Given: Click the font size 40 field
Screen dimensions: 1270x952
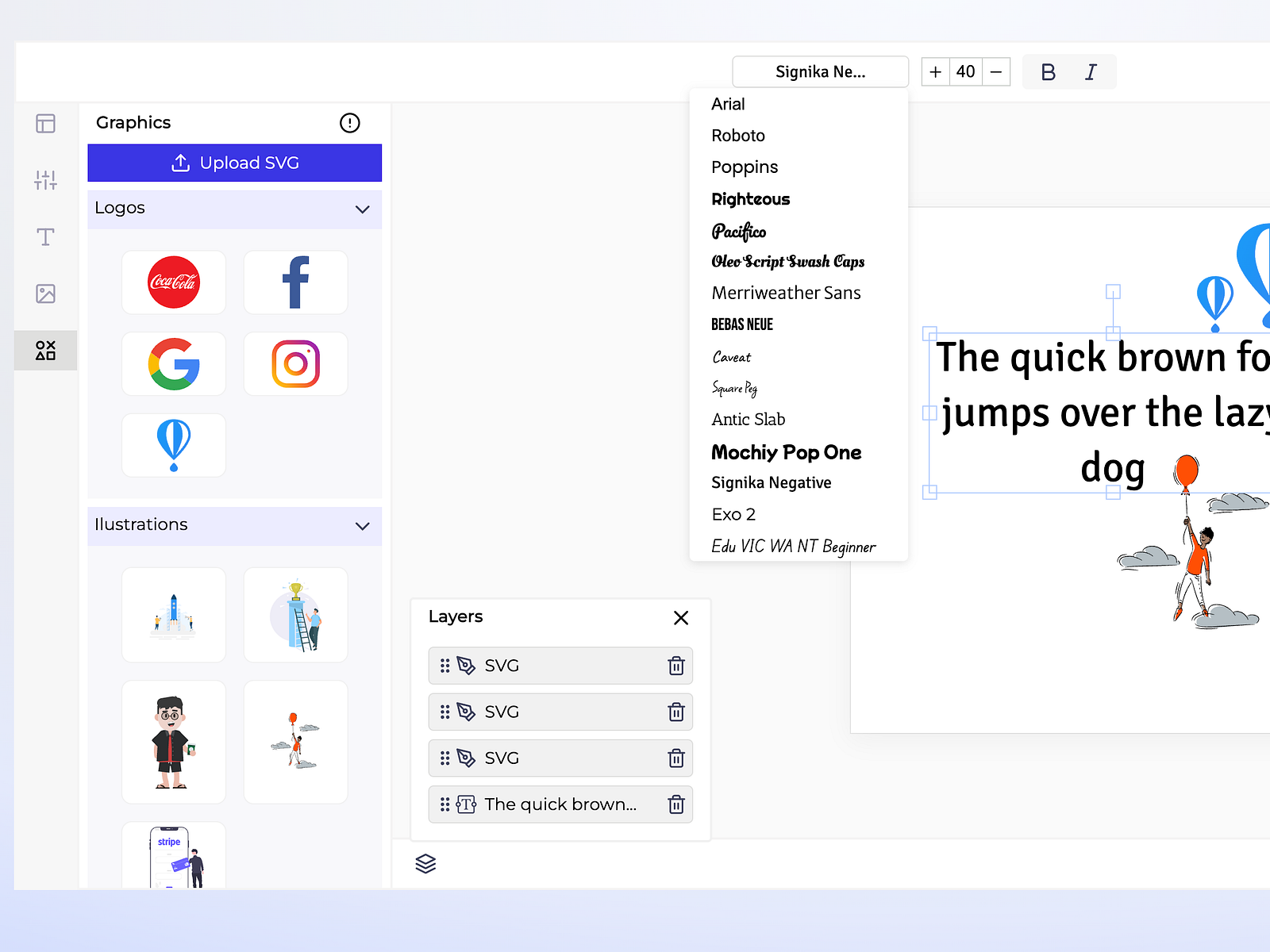Looking at the screenshot, I should coord(965,71).
